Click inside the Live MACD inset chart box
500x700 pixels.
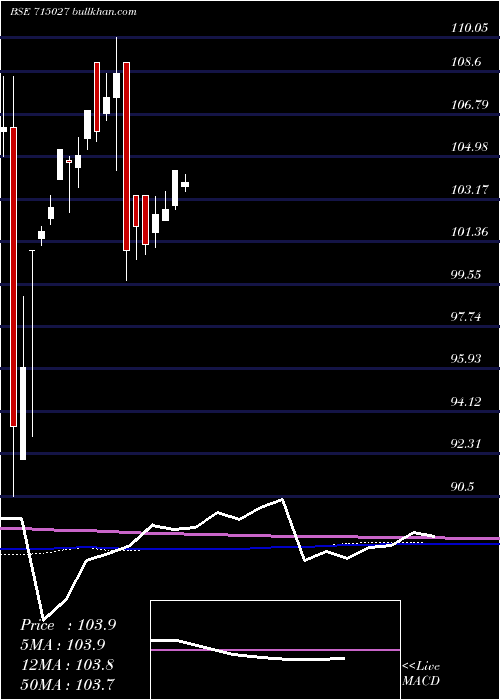pyautogui.click(x=275, y=650)
